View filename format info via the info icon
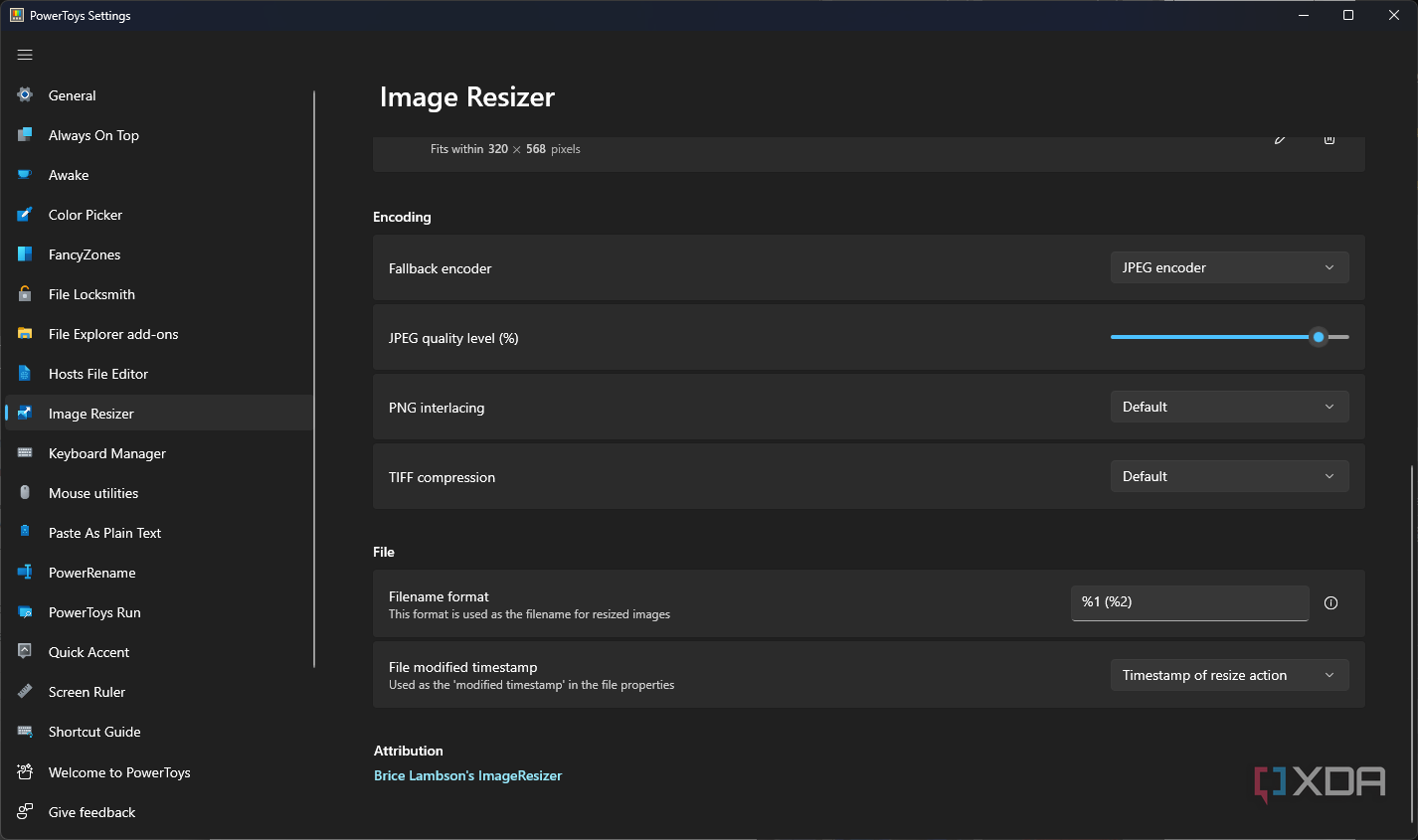1418x840 pixels. point(1330,602)
